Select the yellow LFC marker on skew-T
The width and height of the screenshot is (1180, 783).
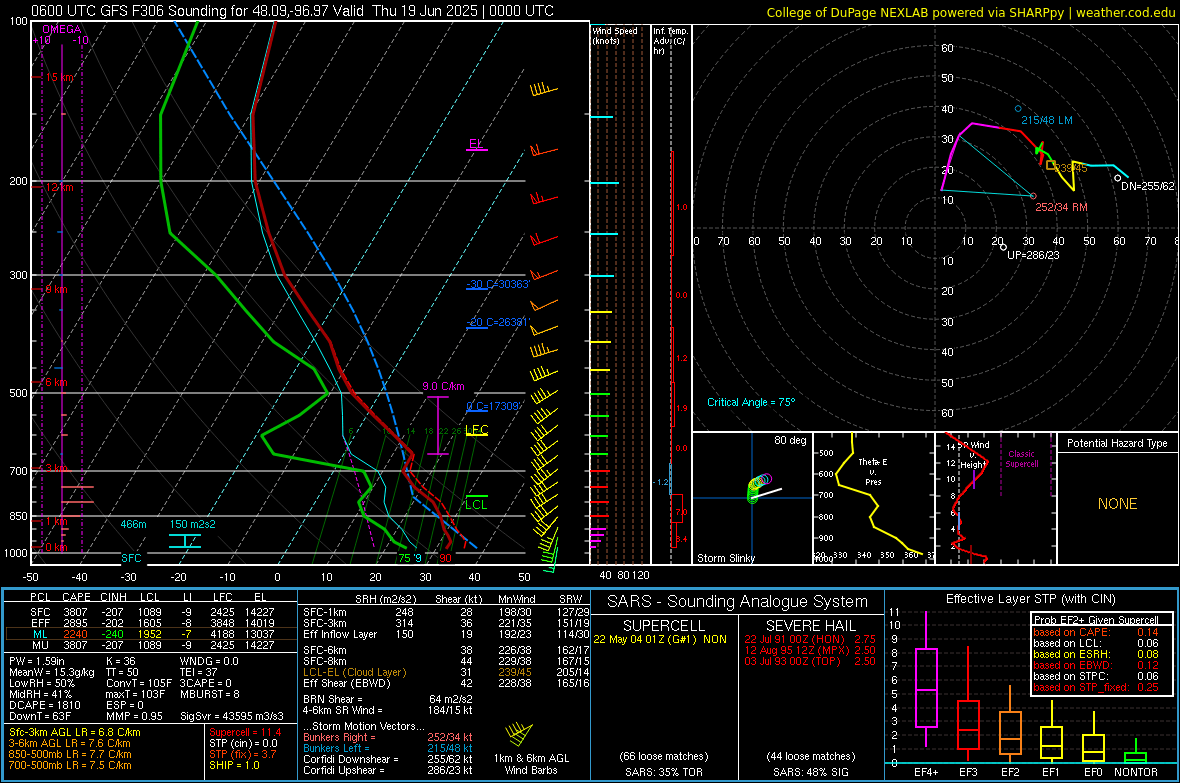pos(476,430)
